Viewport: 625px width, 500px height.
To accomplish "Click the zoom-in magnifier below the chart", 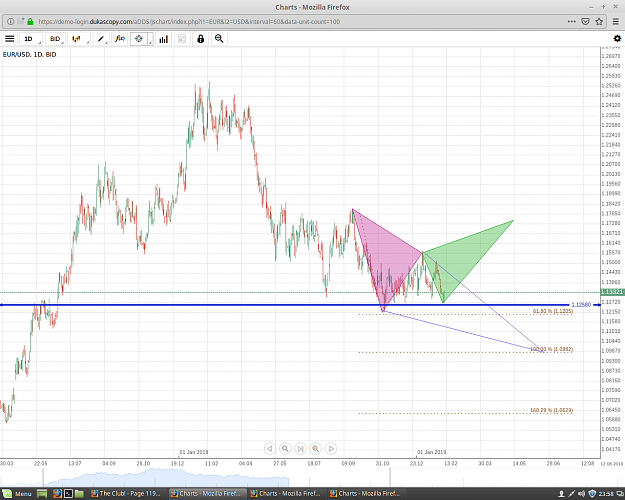I will click(315, 449).
